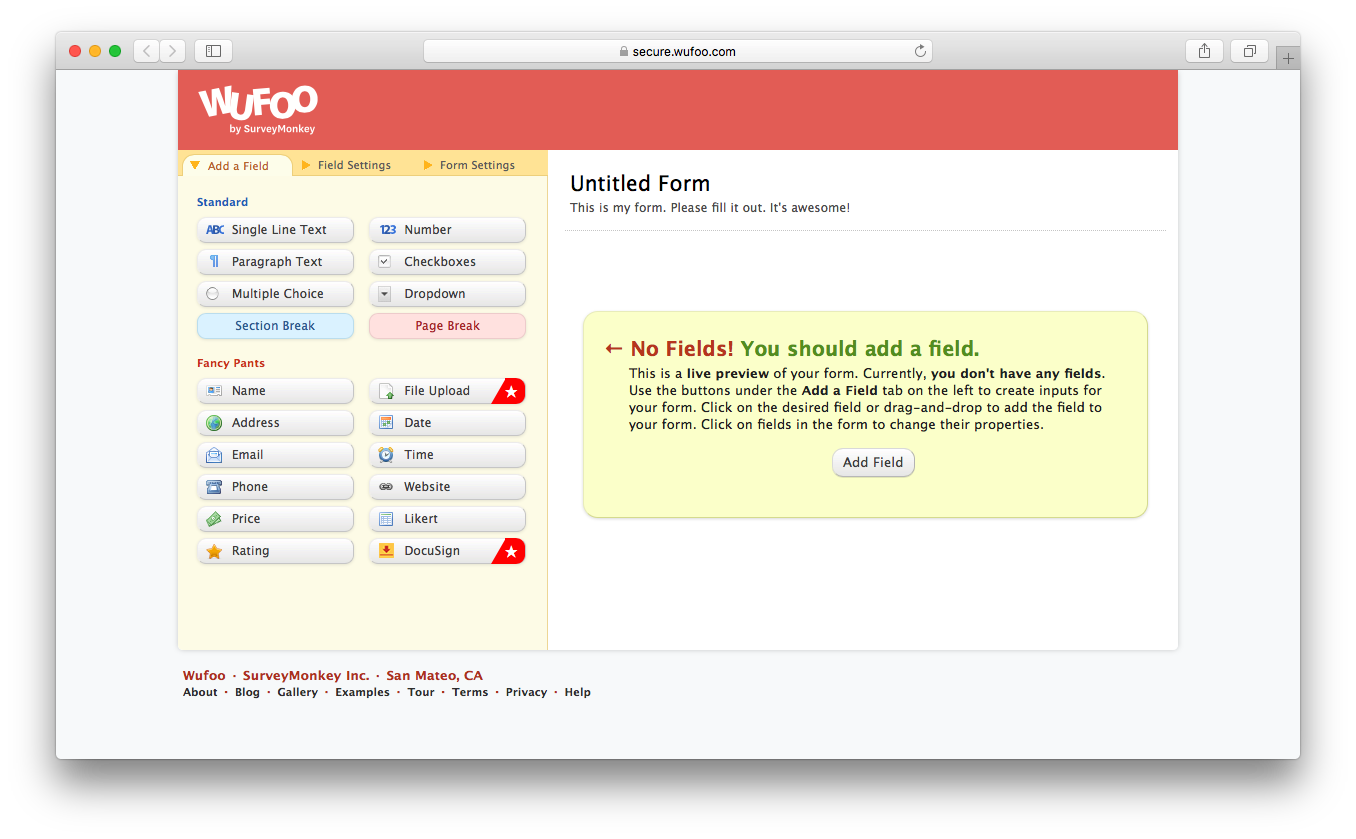The width and height of the screenshot is (1356, 839).
Task: Add a Price field
Action: coord(275,519)
